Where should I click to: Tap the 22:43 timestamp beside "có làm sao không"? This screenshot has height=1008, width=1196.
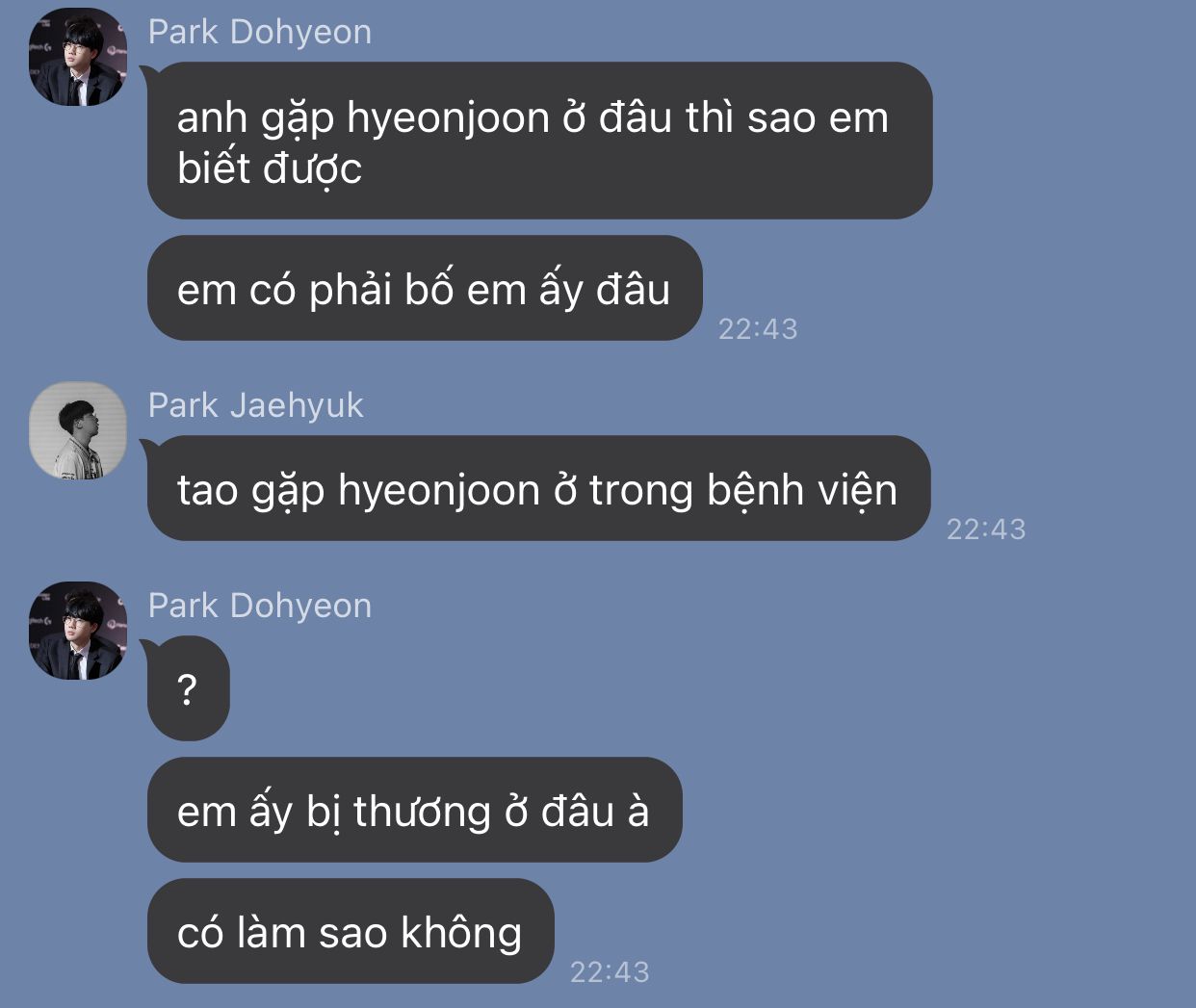click(610, 972)
